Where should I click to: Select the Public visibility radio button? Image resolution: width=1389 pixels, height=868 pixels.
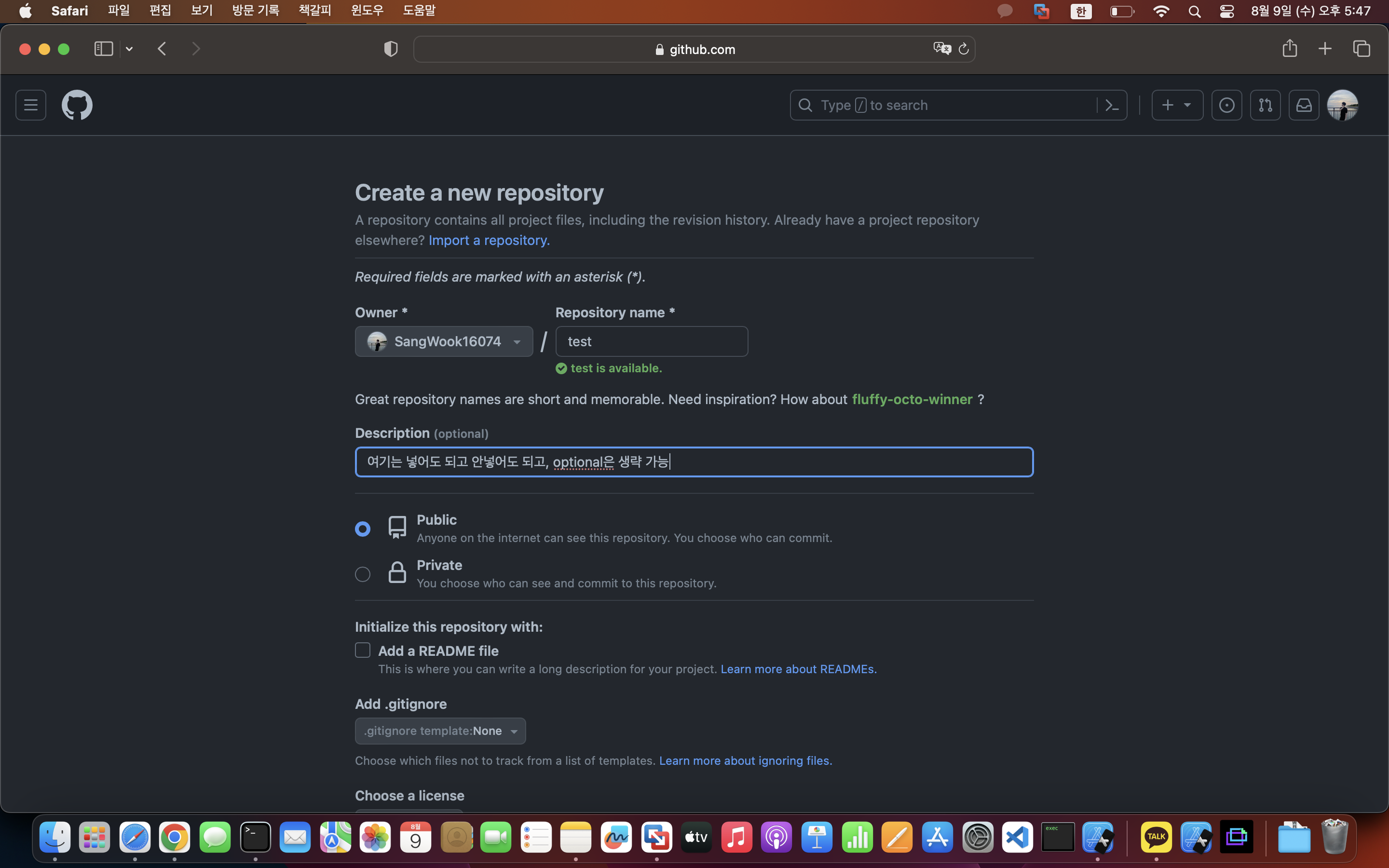(362, 529)
